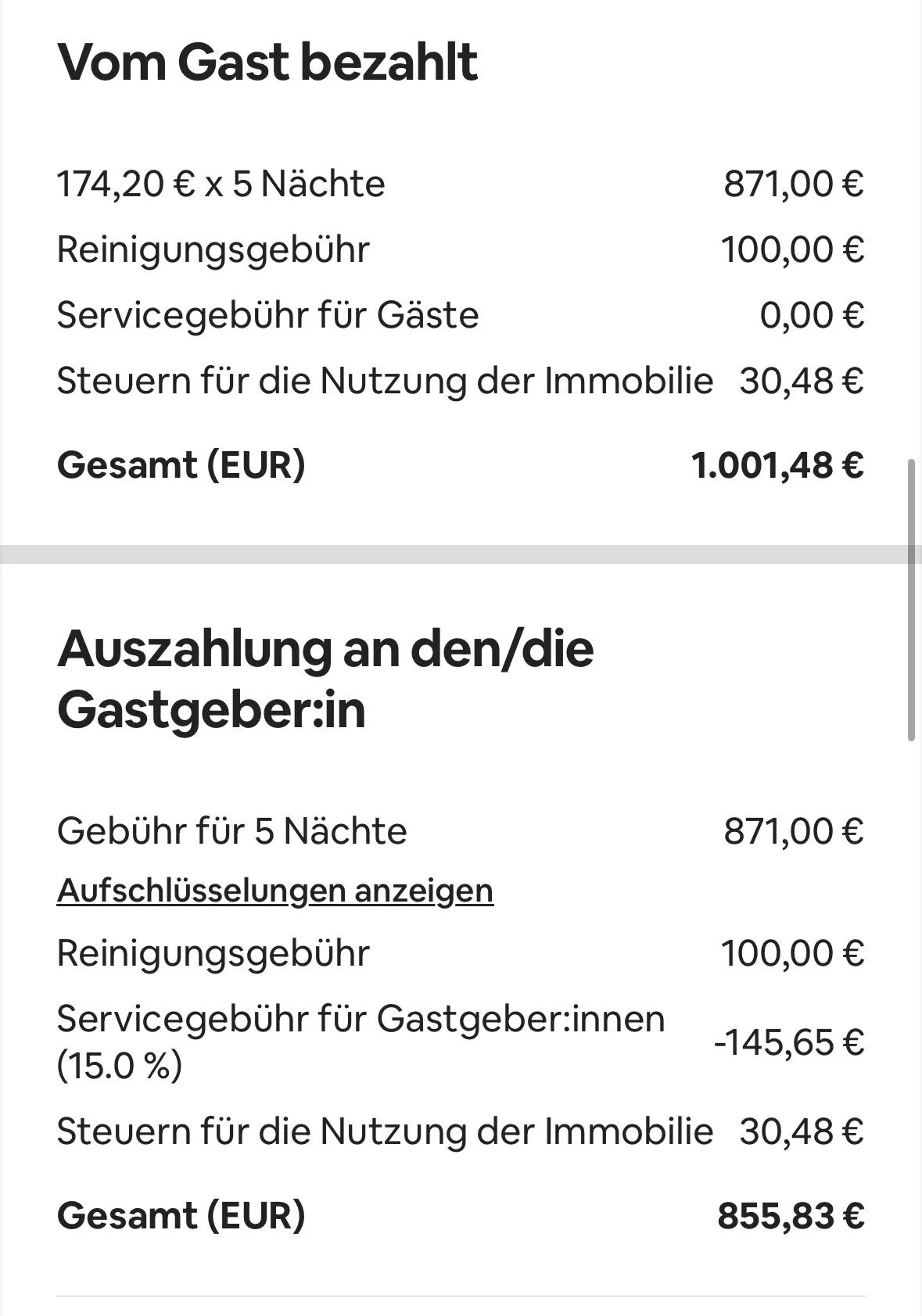Click the 'Auszahlung an den/die Gastgeber:in' heading
The height and width of the screenshot is (1316, 922).
(x=325, y=679)
